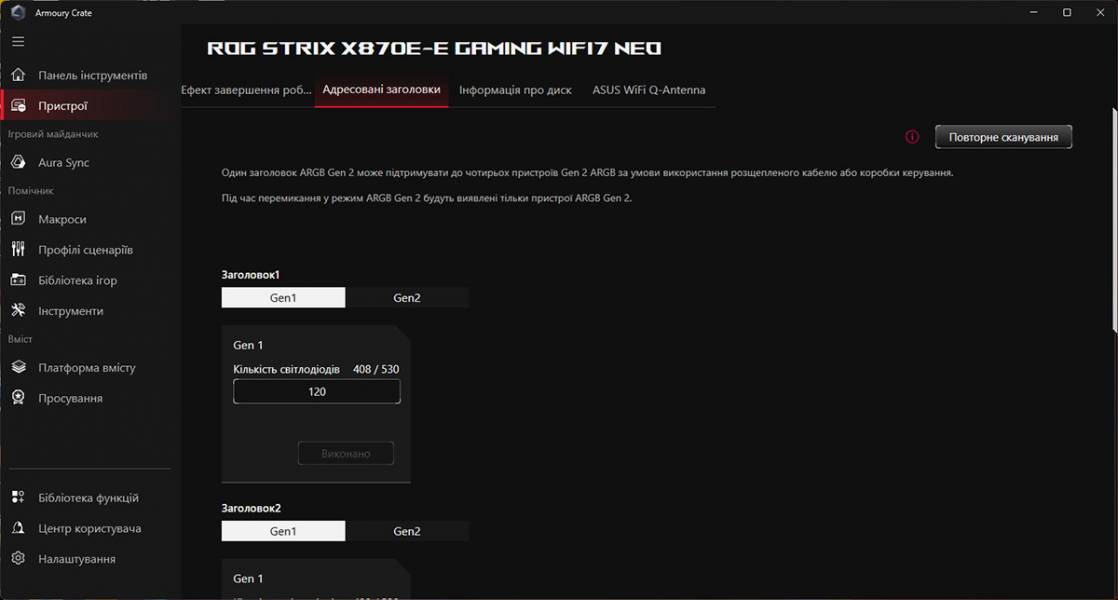Viewport: 1118px width, 600px height.
Task: Open Центр користувача in sidebar
Action: point(90,529)
